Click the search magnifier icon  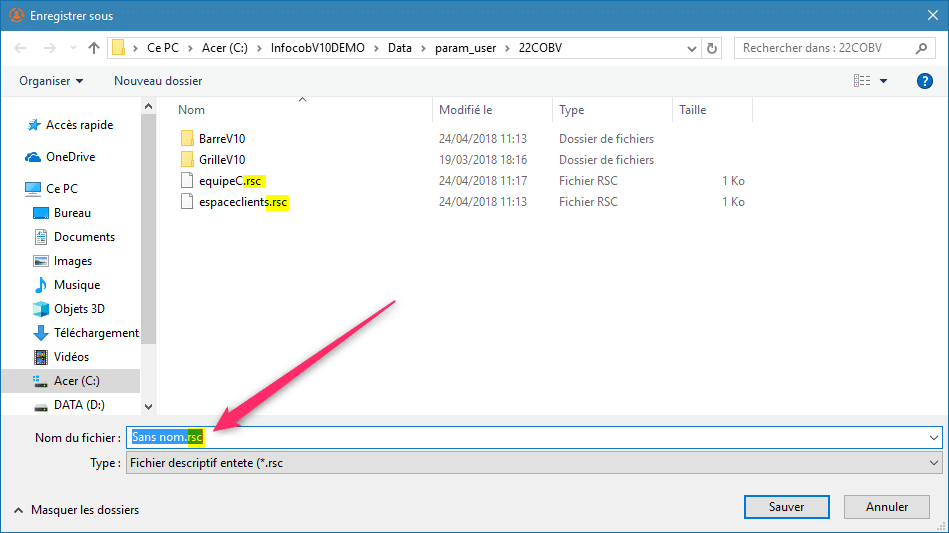[921, 48]
